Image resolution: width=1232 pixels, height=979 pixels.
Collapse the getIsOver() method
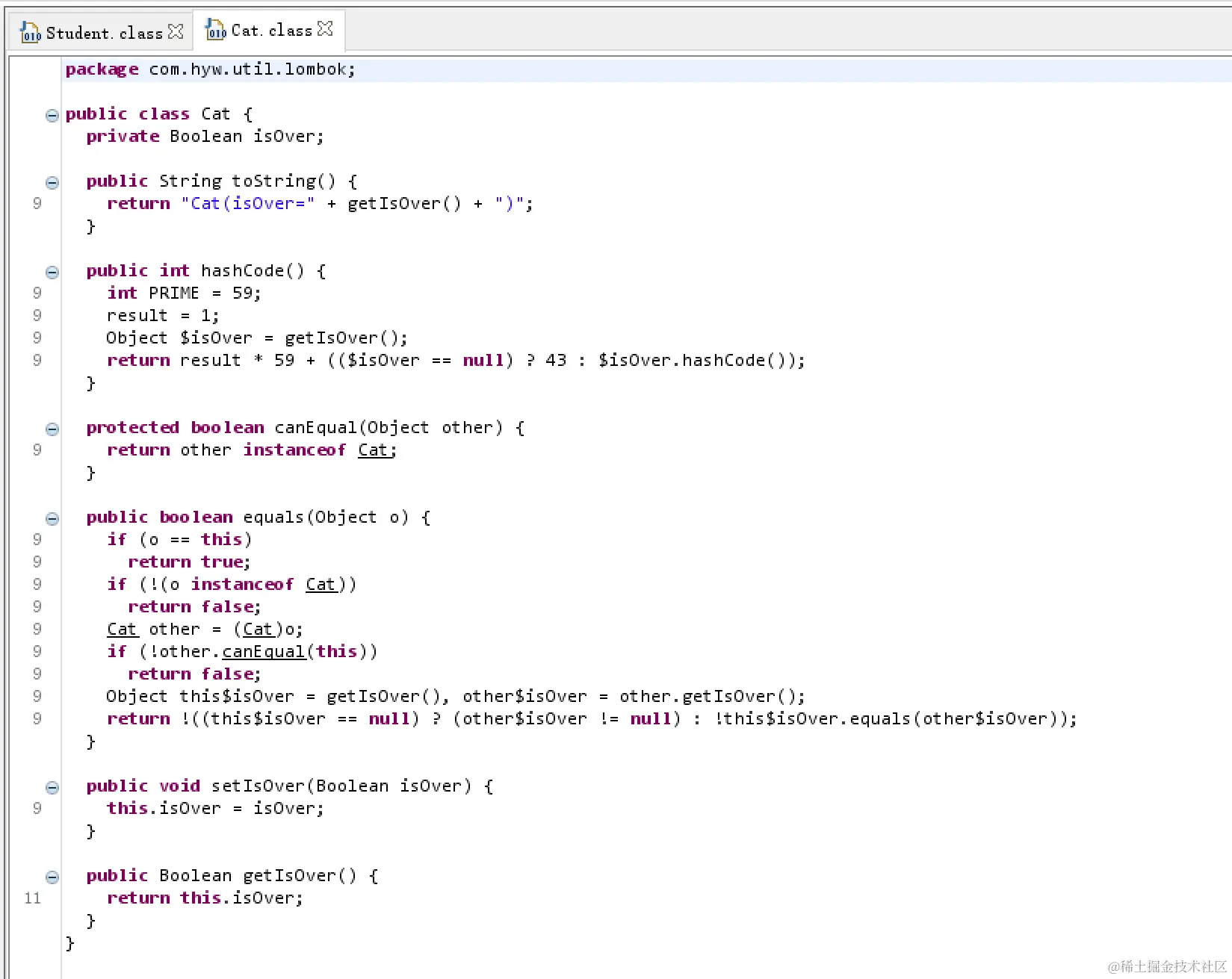point(52,877)
